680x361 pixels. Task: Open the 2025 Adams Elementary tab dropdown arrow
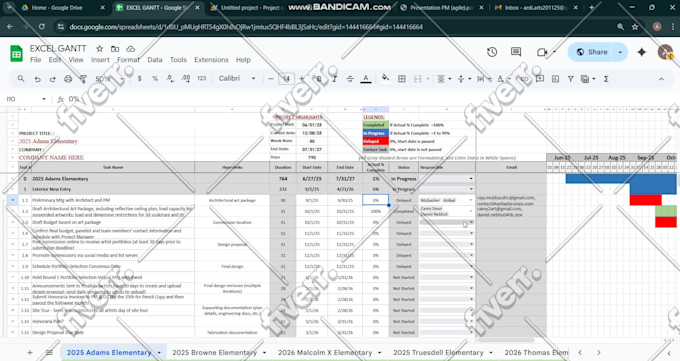[x=159, y=353]
